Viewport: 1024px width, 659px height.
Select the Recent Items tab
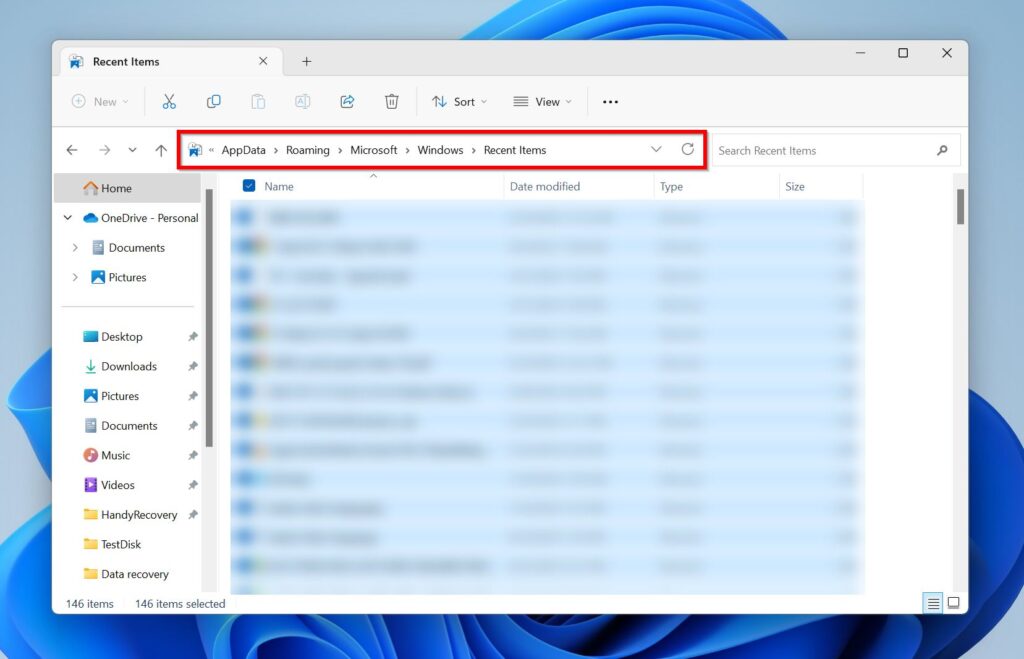(127, 60)
